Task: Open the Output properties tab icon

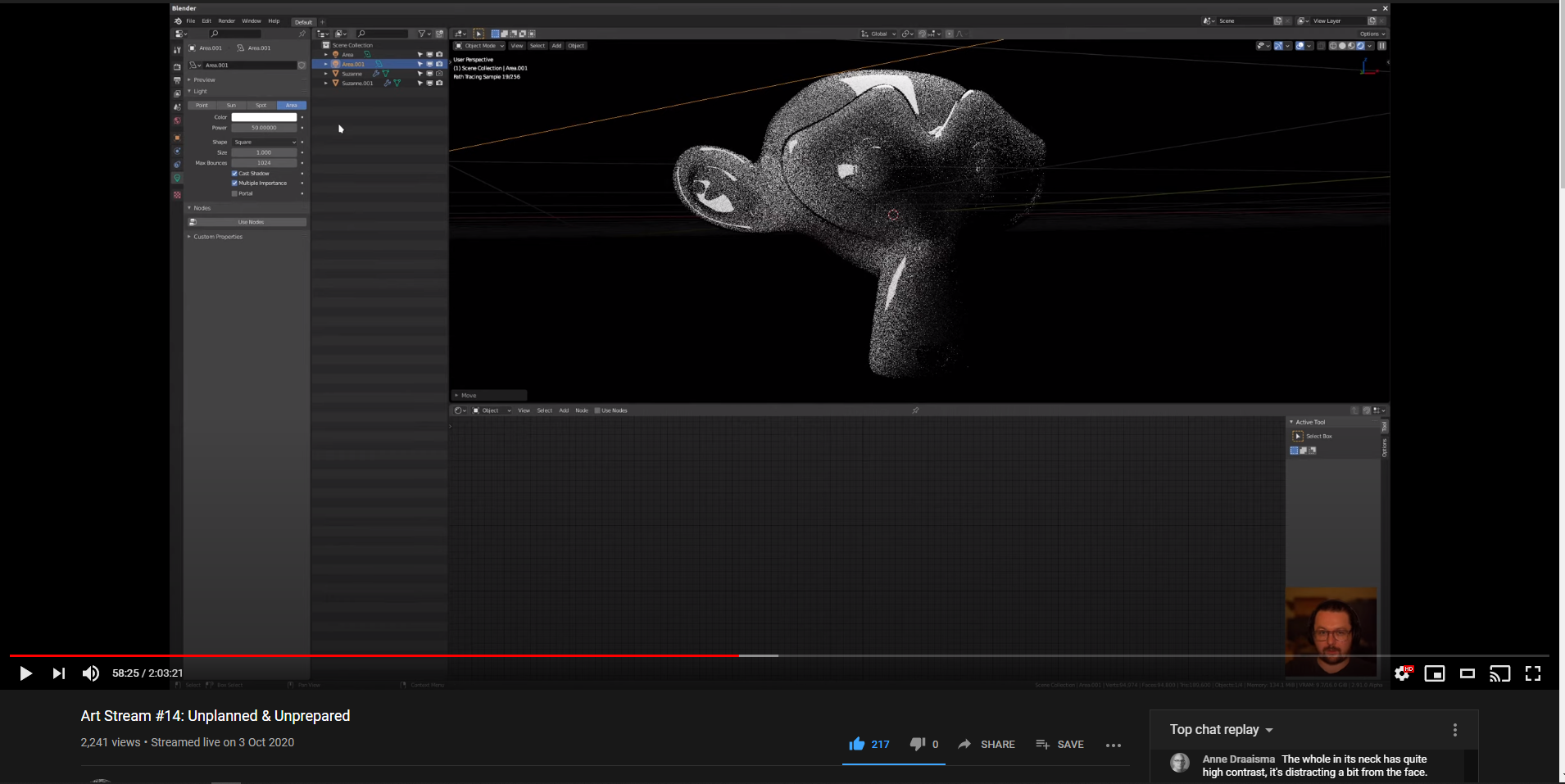Action: tap(177, 80)
